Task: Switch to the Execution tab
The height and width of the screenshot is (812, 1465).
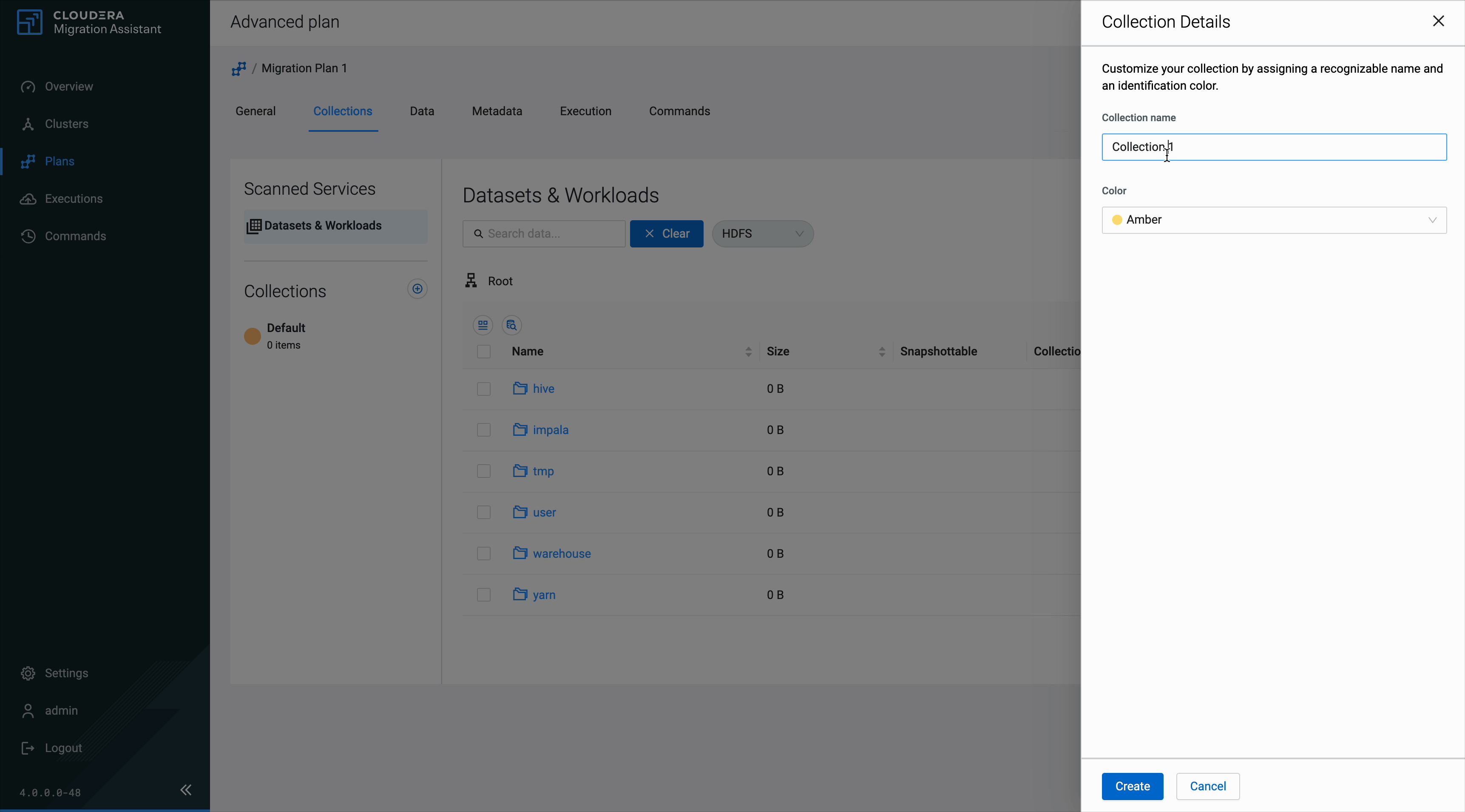Action: click(x=586, y=111)
